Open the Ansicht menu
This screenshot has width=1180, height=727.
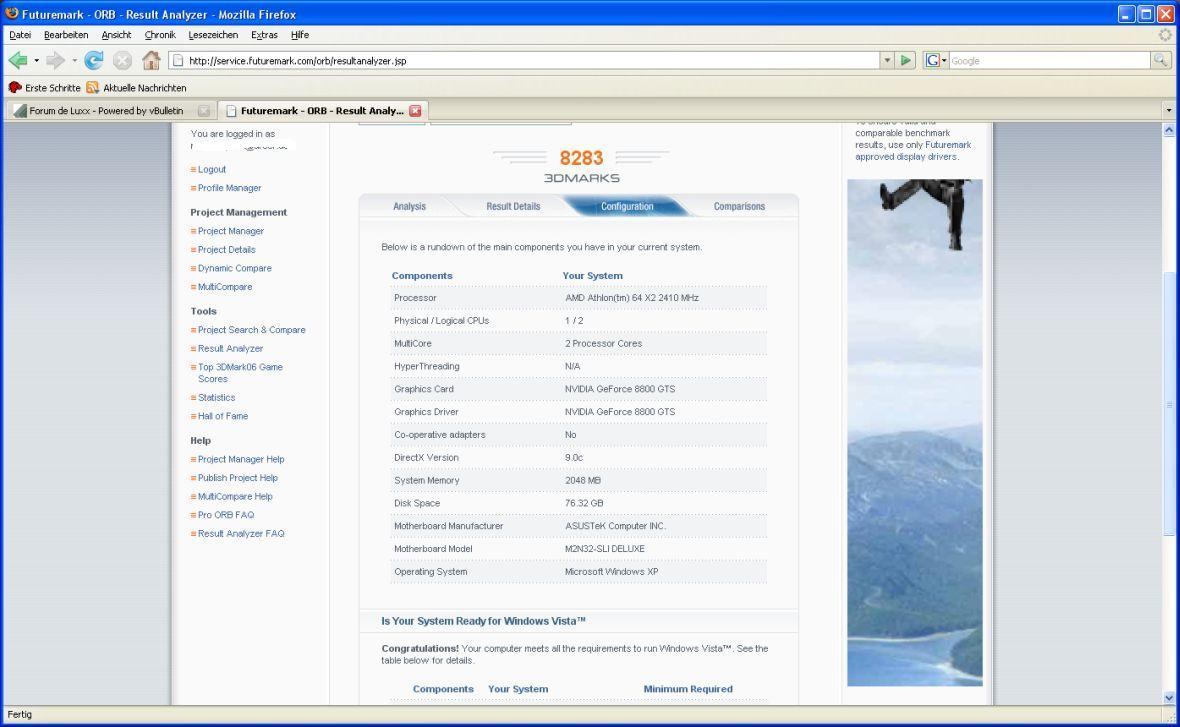pyautogui.click(x=116, y=35)
